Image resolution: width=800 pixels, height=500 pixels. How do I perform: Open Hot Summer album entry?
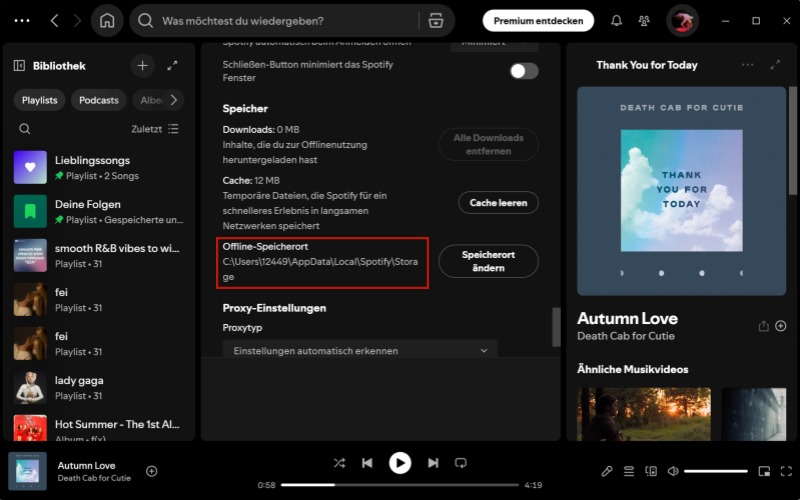(99, 429)
